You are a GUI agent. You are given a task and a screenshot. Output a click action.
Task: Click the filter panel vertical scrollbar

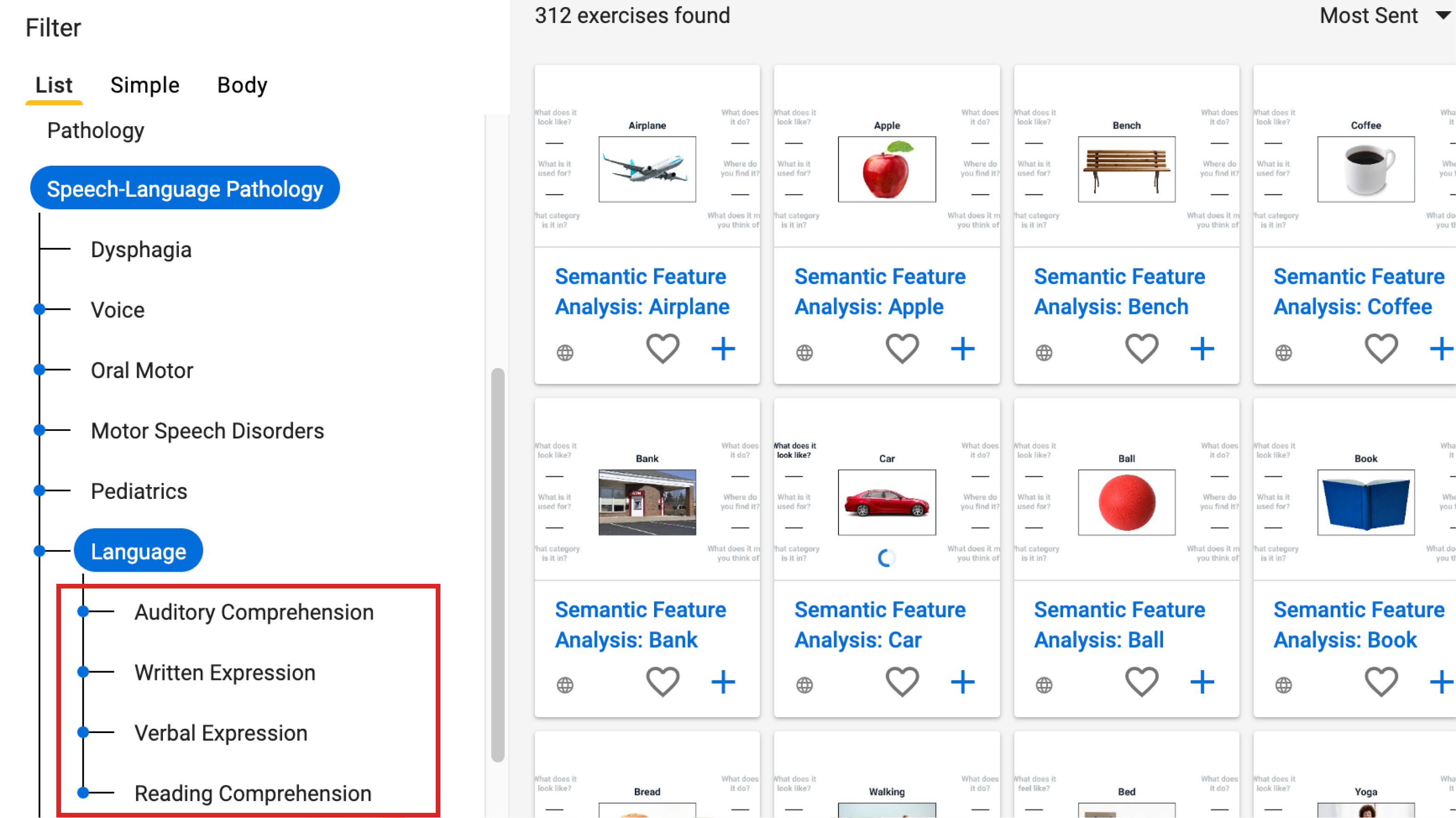[497, 565]
